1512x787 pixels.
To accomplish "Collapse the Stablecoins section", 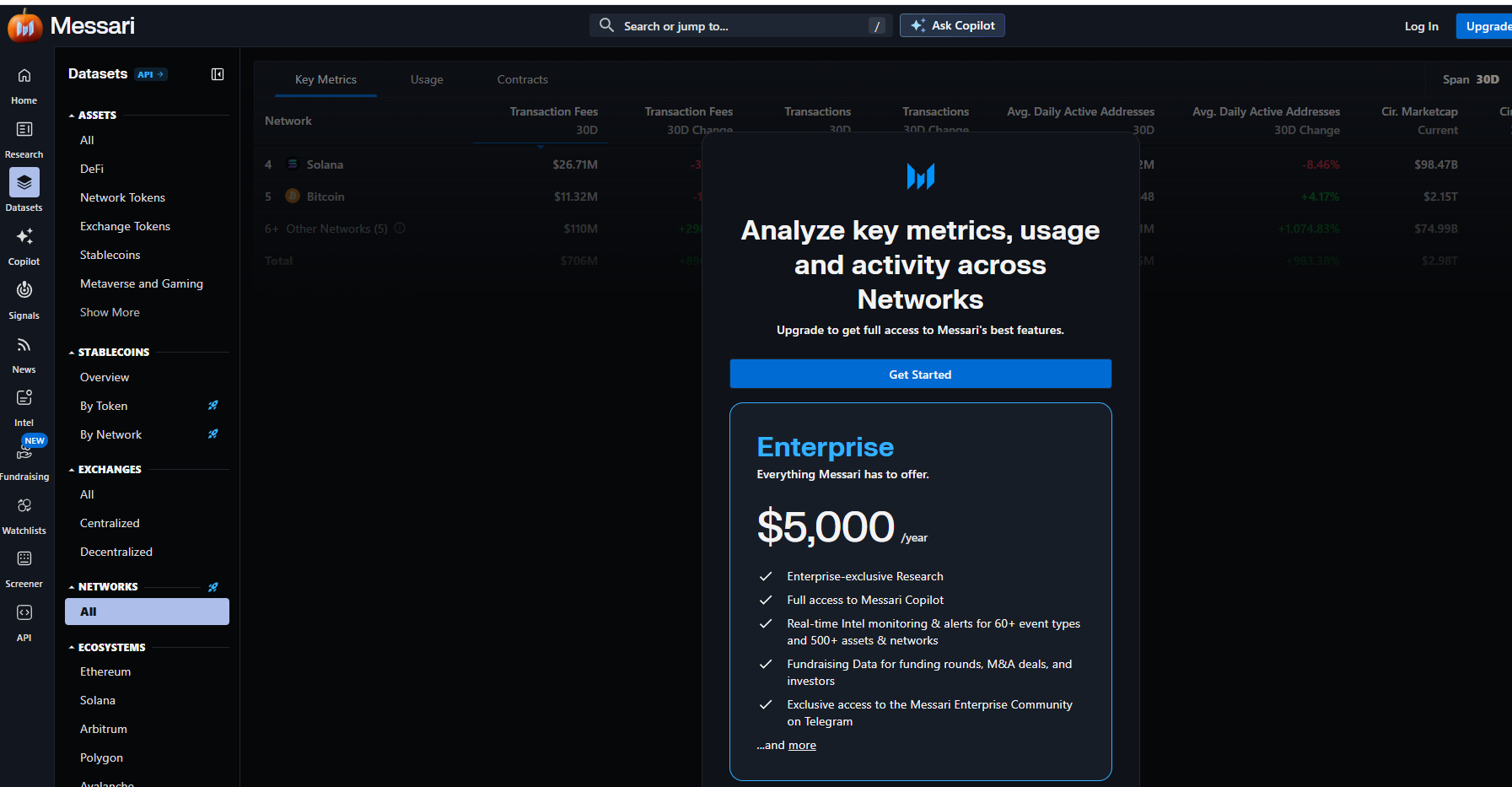I will (x=72, y=353).
